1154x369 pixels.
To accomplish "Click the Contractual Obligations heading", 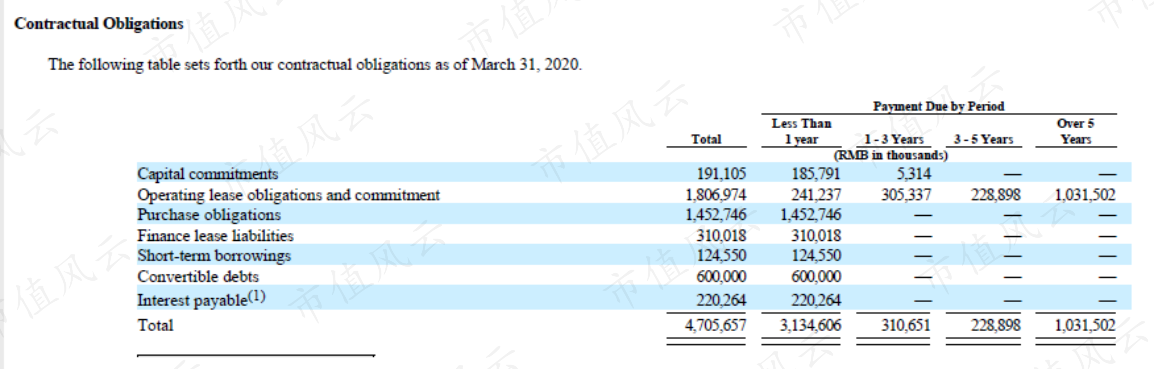I will pyautogui.click(x=99, y=24).
